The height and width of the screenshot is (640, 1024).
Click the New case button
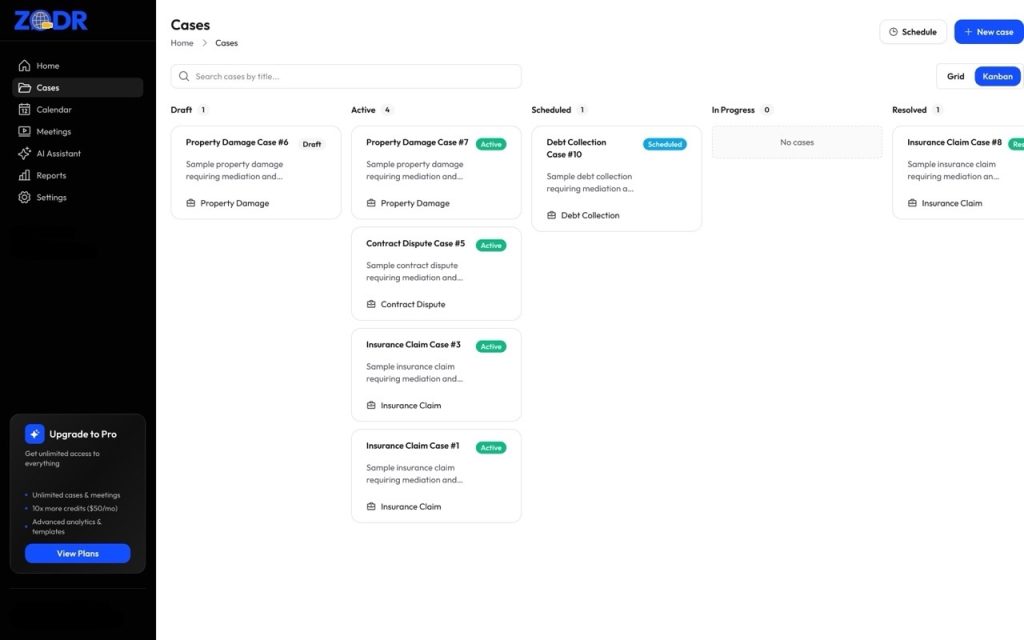pyautogui.click(x=988, y=32)
